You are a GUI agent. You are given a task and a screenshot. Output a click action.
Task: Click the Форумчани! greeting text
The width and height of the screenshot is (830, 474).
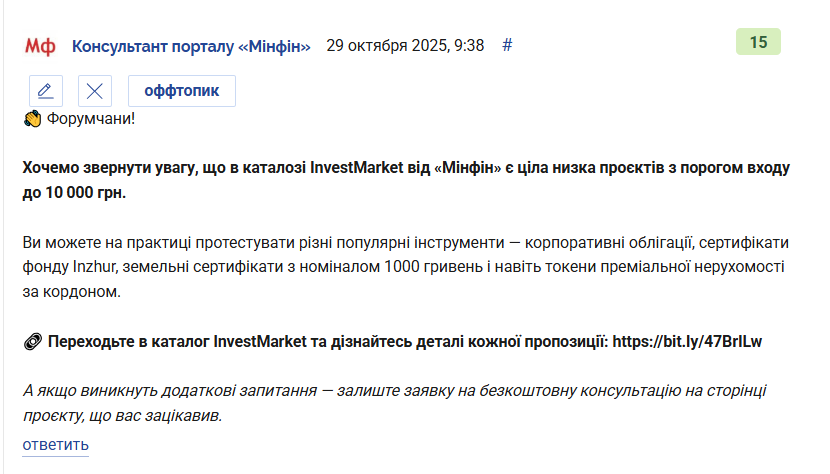[91, 119]
